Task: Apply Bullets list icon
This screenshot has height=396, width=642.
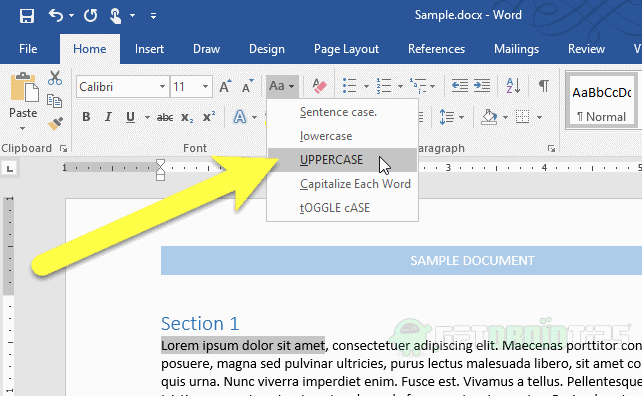Action: pos(349,86)
